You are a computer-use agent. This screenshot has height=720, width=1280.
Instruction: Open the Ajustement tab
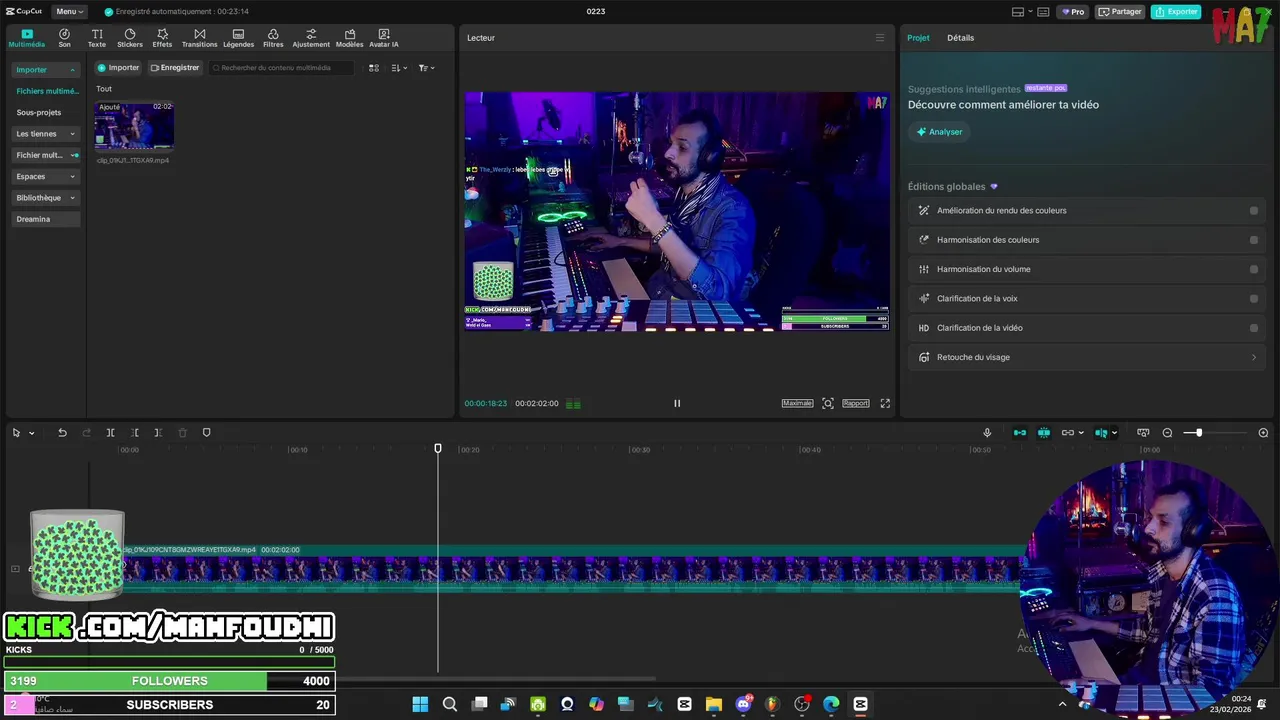point(311,38)
